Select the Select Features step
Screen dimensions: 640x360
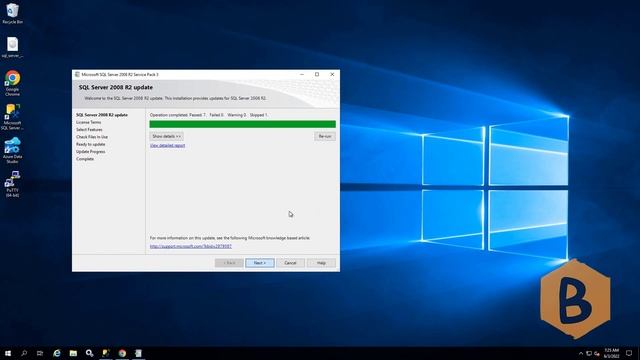(89, 130)
